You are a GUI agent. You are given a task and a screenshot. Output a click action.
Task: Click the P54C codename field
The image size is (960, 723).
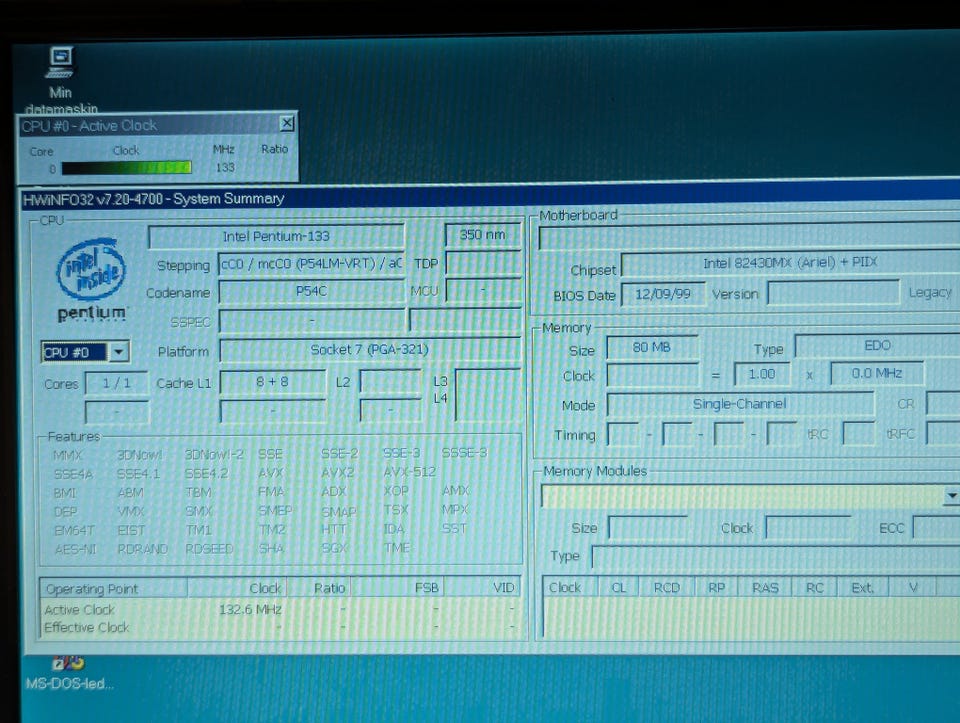coord(311,291)
